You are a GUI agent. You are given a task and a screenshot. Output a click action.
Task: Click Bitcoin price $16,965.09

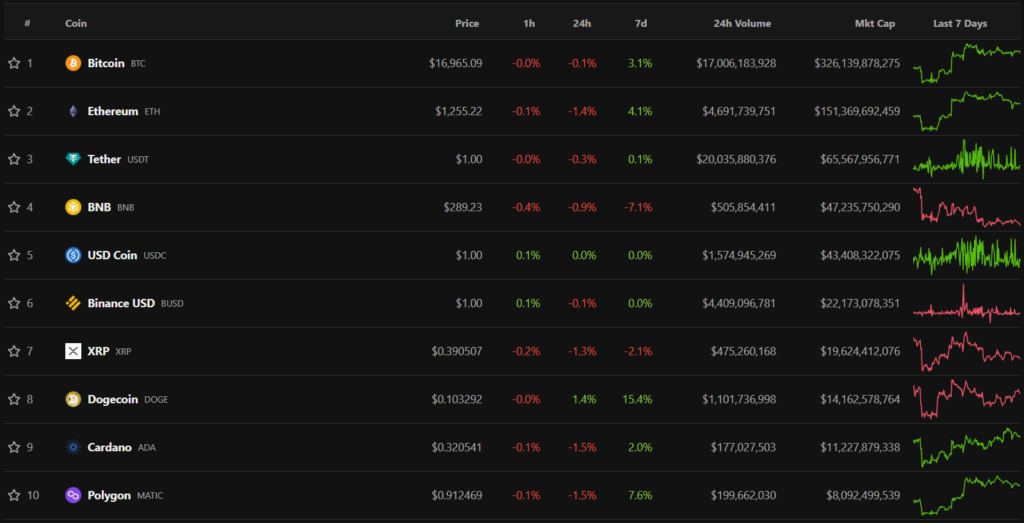[456, 63]
